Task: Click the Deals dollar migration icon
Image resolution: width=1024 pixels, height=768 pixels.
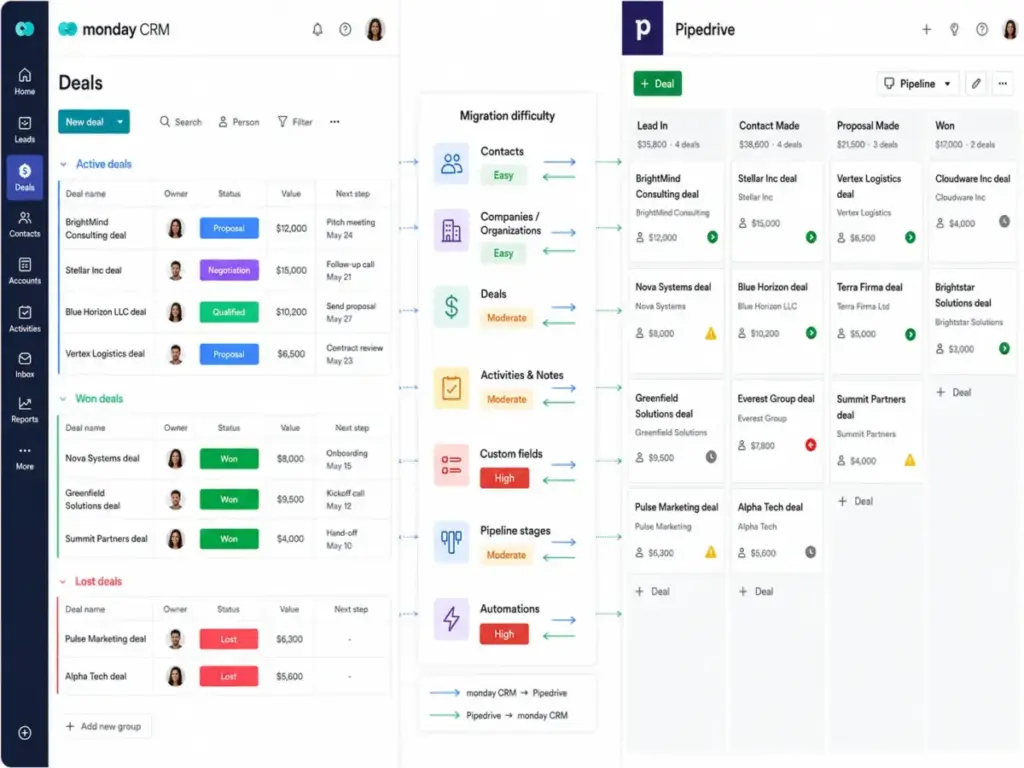Action: (451, 306)
